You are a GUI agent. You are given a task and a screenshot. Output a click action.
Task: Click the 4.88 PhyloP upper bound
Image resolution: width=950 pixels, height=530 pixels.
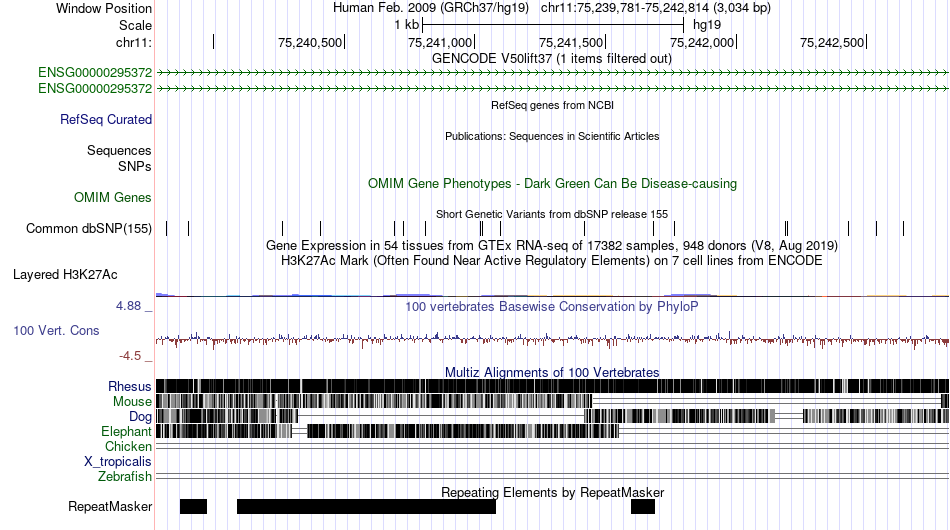(x=128, y=306)
